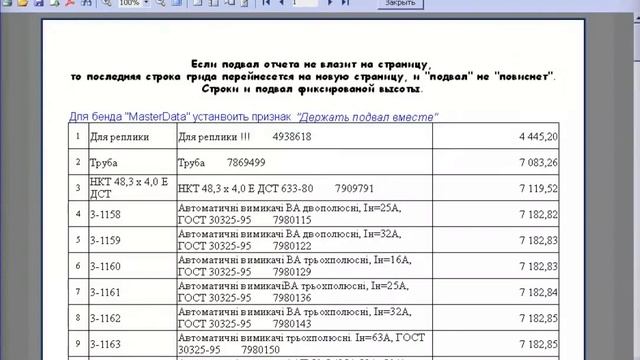Select code cell 3-1160
Viewport: 640px width, 360px height.
[x=133, y=266]
